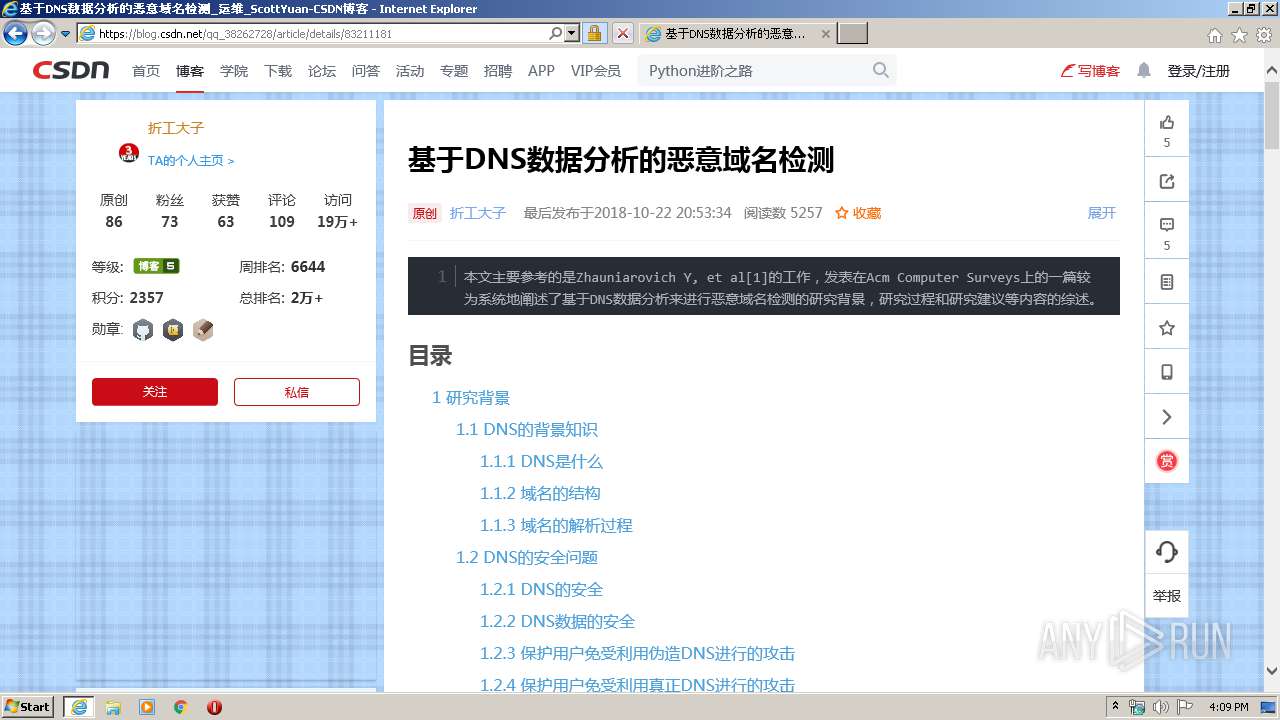This screenshot has height=720, width=1280.
Task: Show hidden tray icons arrow
Action: pyautogui.click(x=1115, y=707)
